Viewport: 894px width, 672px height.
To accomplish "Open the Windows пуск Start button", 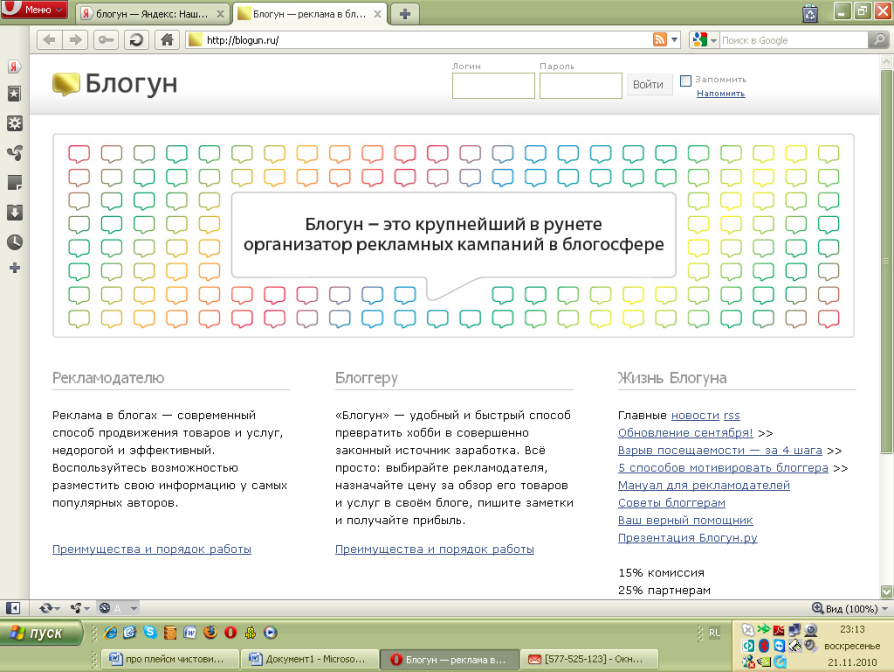I will (42, 633).
